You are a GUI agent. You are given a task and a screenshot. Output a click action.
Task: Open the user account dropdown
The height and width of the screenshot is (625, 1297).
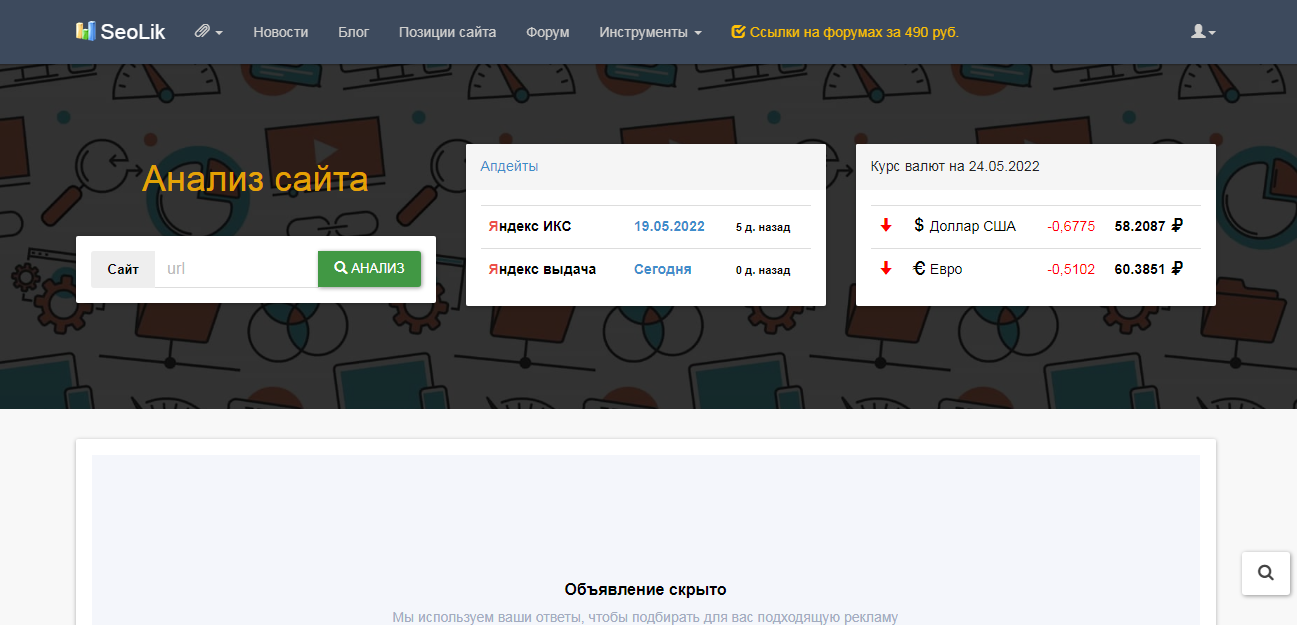pos(1203,32)
